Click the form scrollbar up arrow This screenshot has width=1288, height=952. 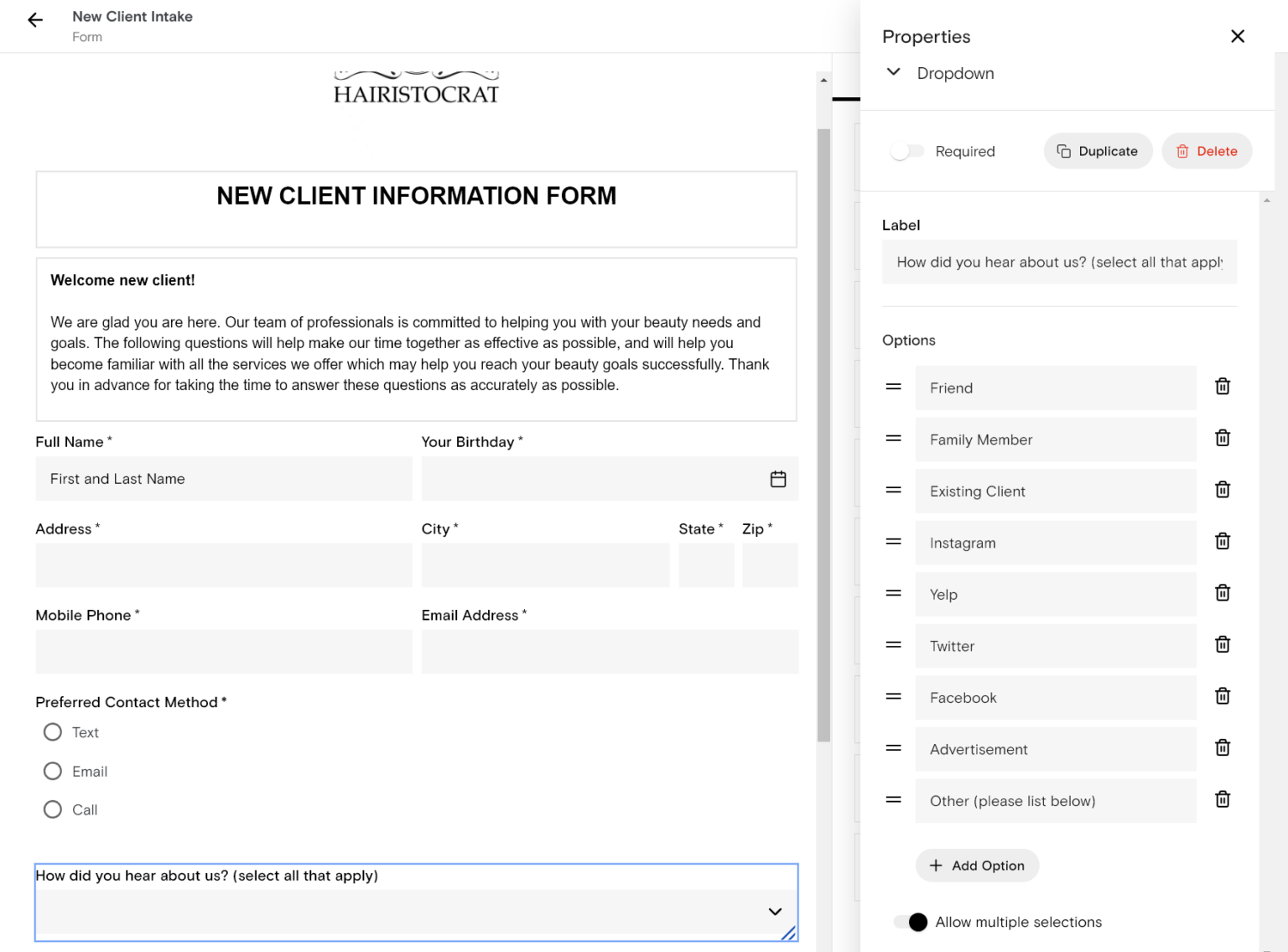click(x=823, y=81)
